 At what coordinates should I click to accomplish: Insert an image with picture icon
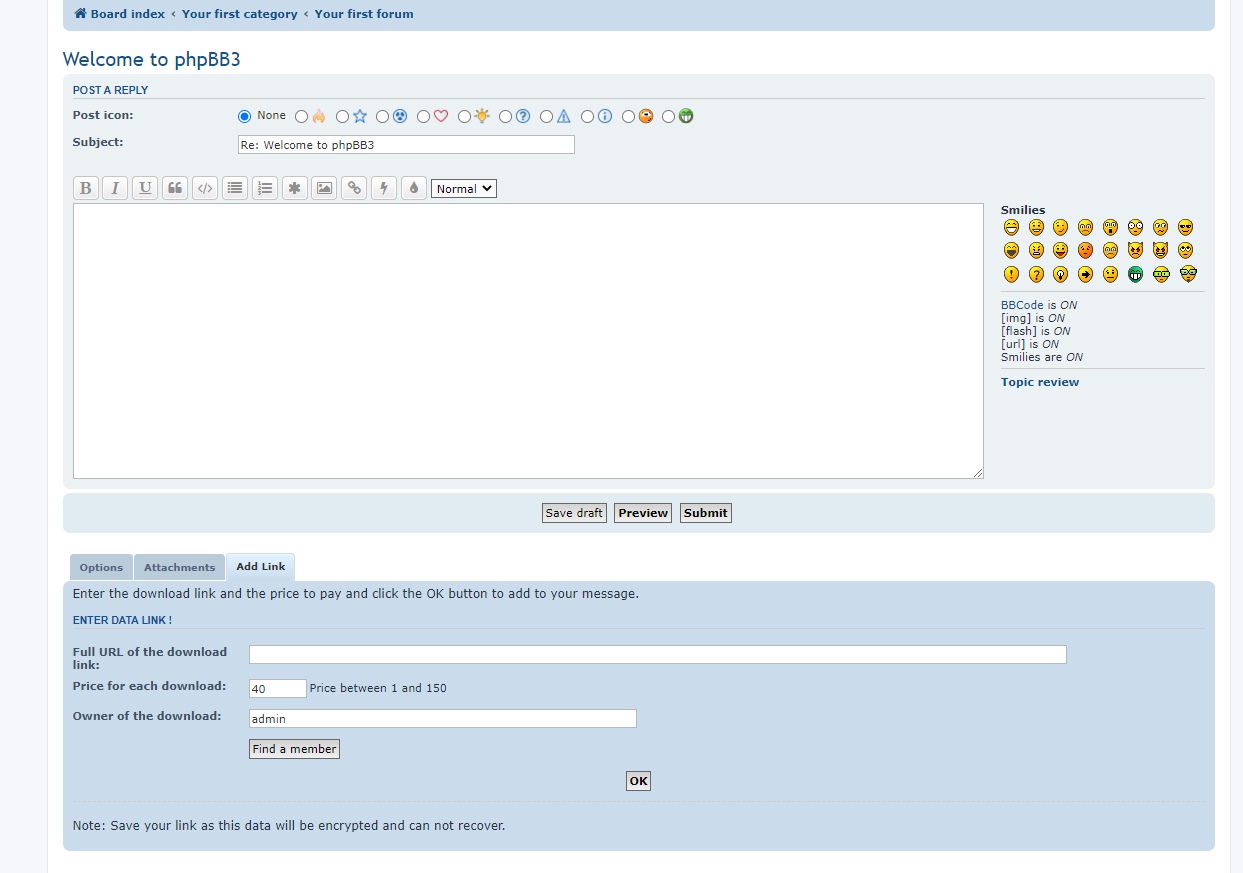click(x=324, y=188)
